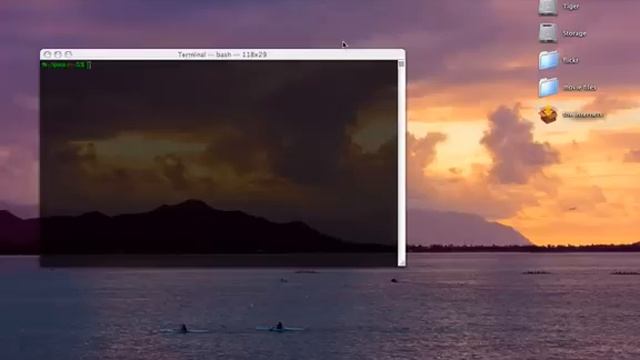The height and width of the screenshot is (360, 640).
Task: Minimize the Terminal window
Action: coord(58,54)
